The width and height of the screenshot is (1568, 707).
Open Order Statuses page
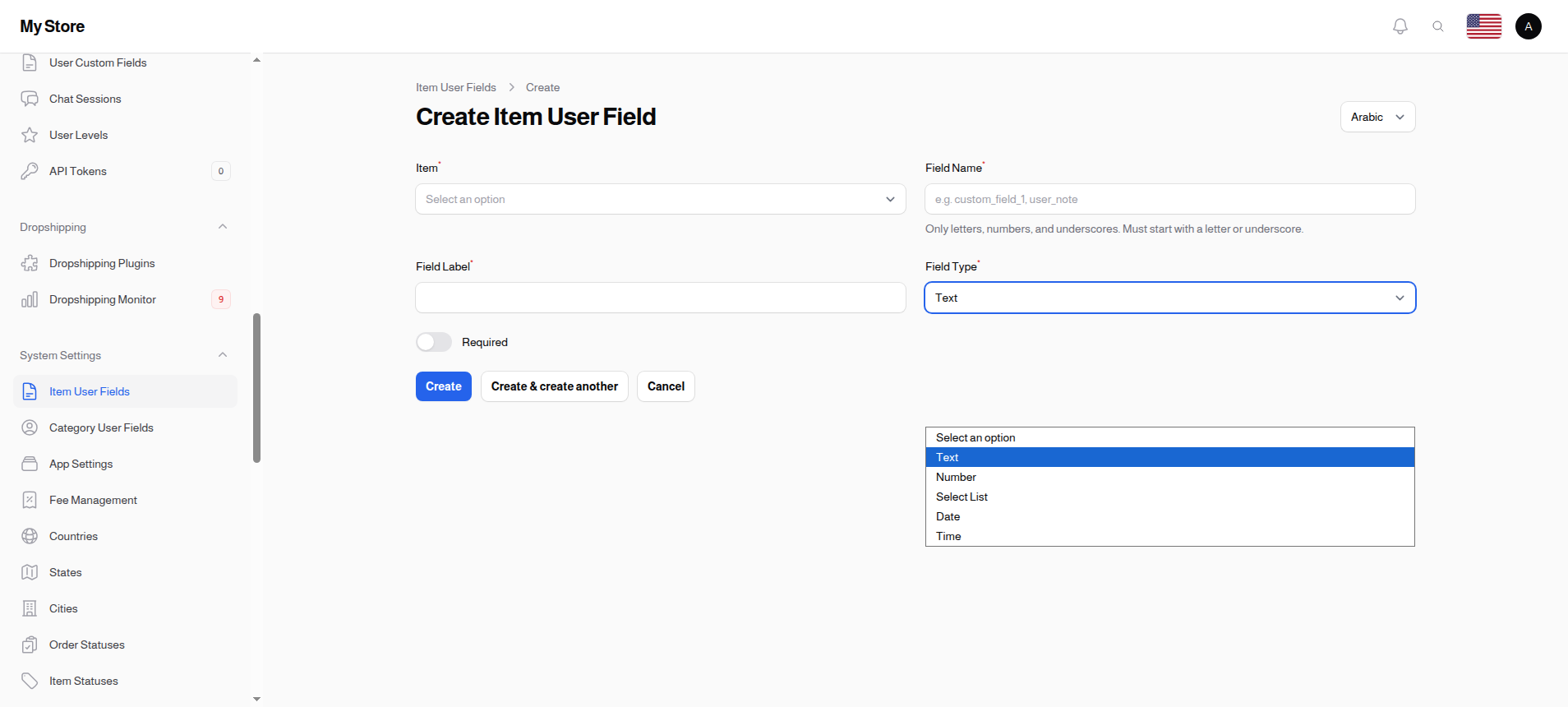pyautogui.click(x=125, y=645)
